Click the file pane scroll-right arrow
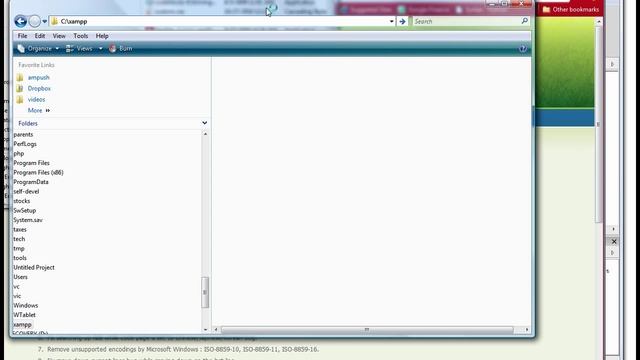The width and height of the screenshot is (640, 360). [527, 330]
